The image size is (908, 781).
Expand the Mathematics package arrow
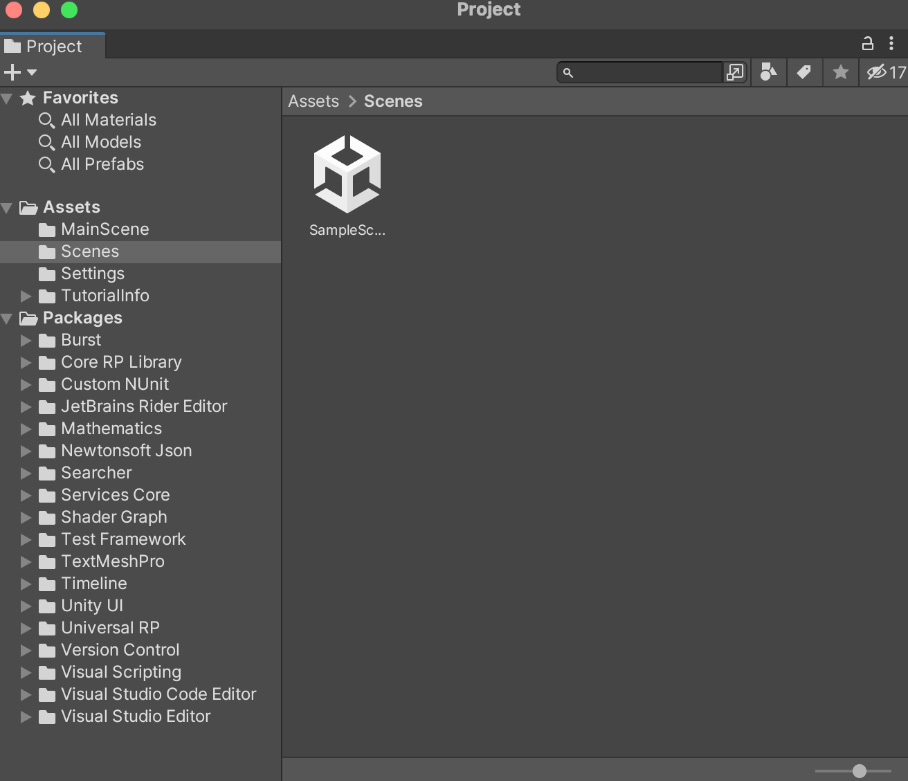25,429
